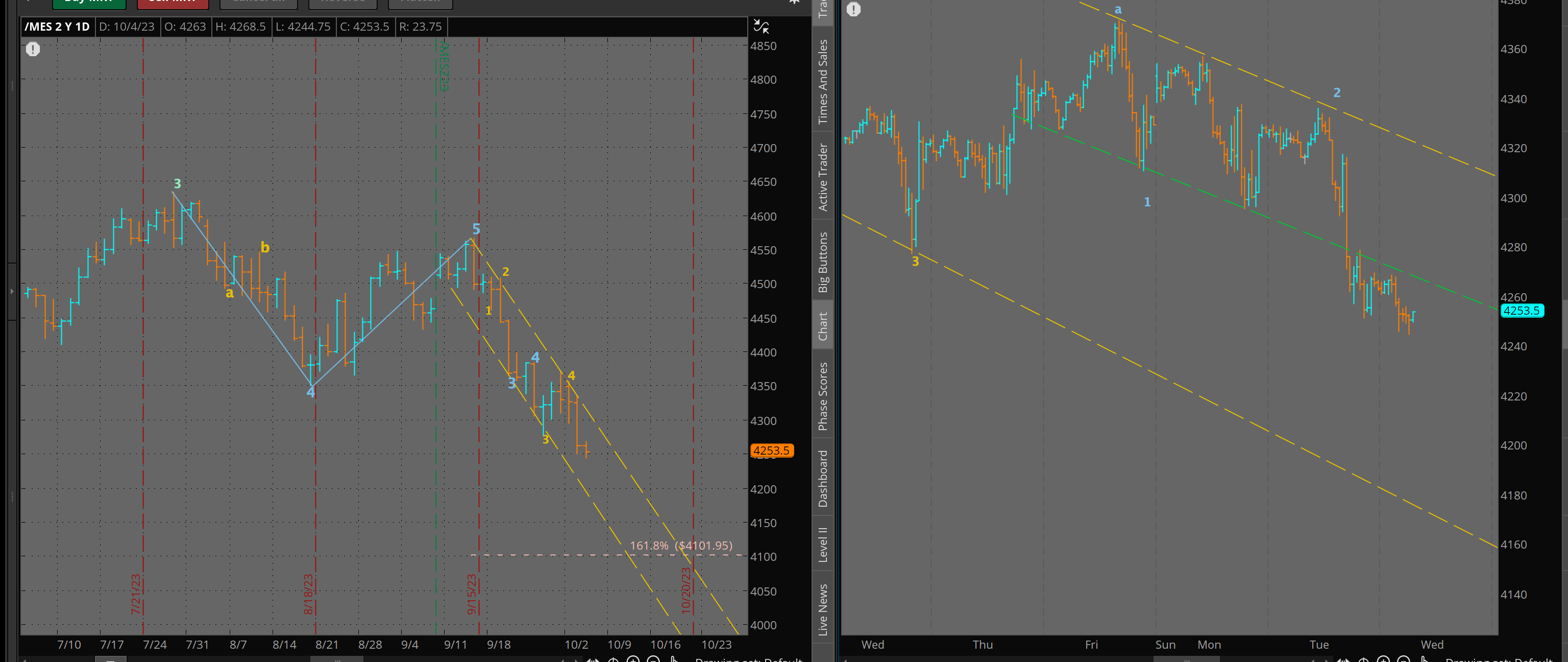Click the 8/21 date on the time axis
Screen dimensions: 1568x662
click(327, 644)
